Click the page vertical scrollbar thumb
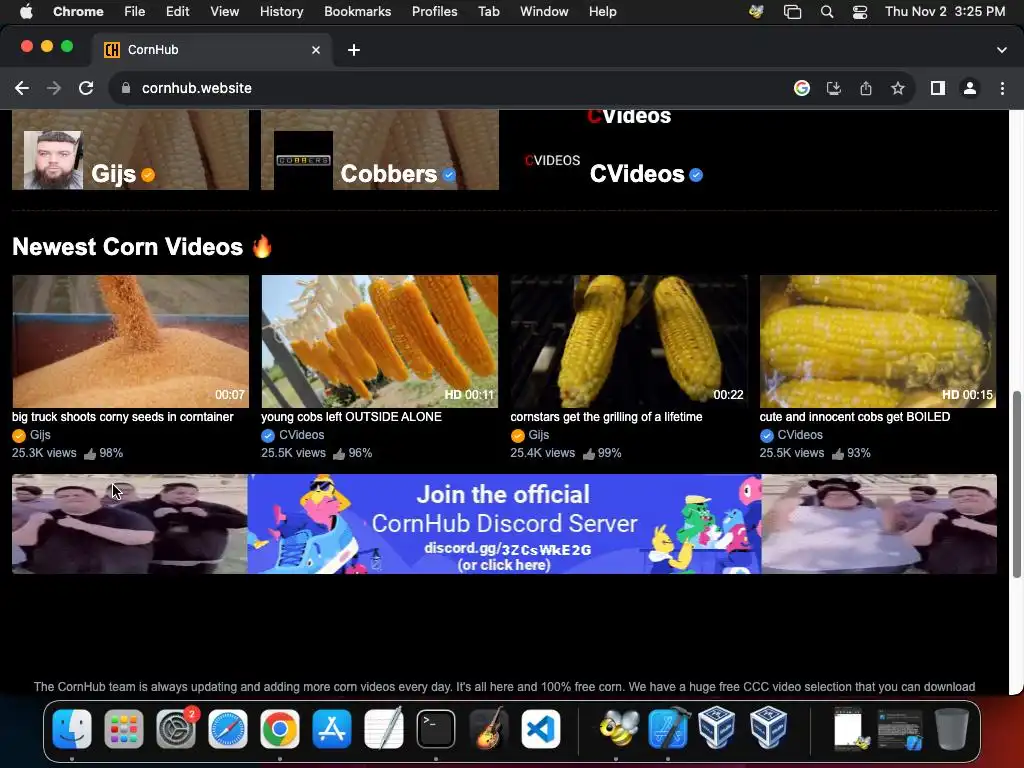Image resolution: width=1024 pixels, height=768 pixels. (1016, 484)
